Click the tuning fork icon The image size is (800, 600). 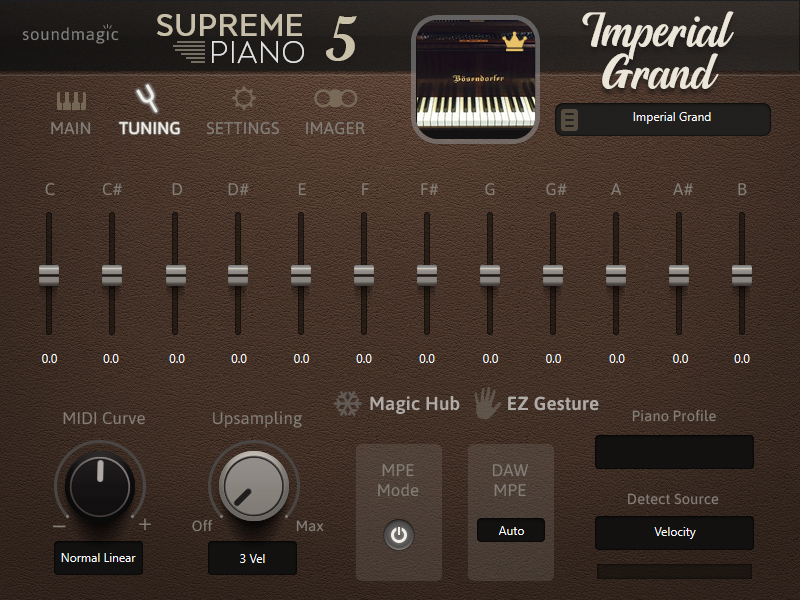(147, 98)
